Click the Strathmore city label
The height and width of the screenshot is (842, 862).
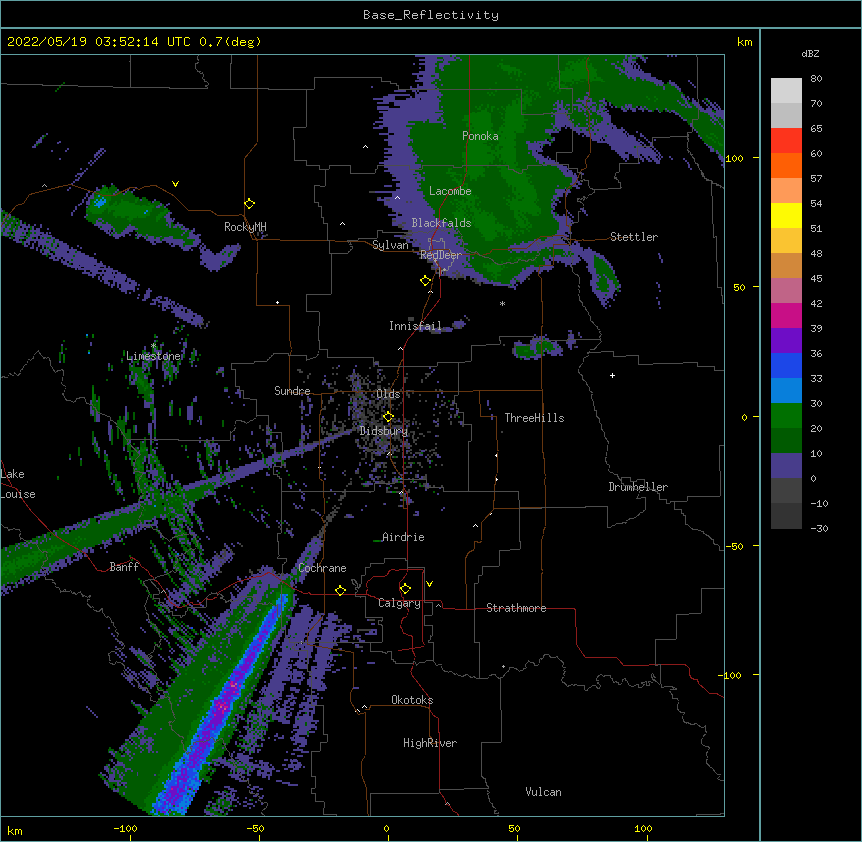(516, 608)
